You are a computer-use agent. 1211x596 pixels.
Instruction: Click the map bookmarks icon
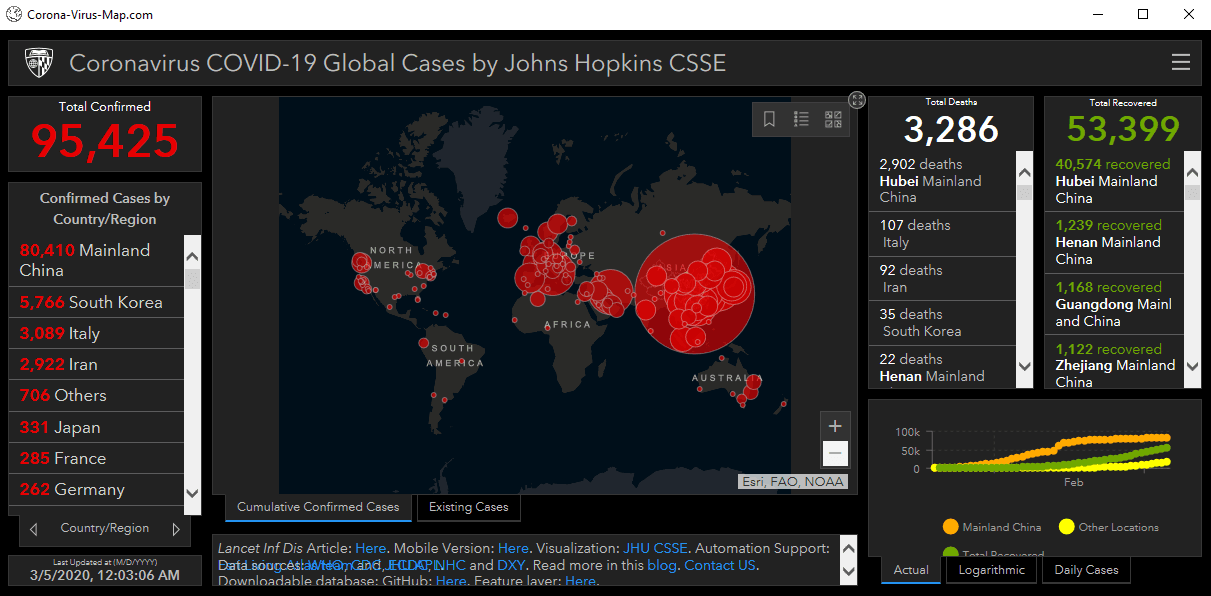coord(769,119)
